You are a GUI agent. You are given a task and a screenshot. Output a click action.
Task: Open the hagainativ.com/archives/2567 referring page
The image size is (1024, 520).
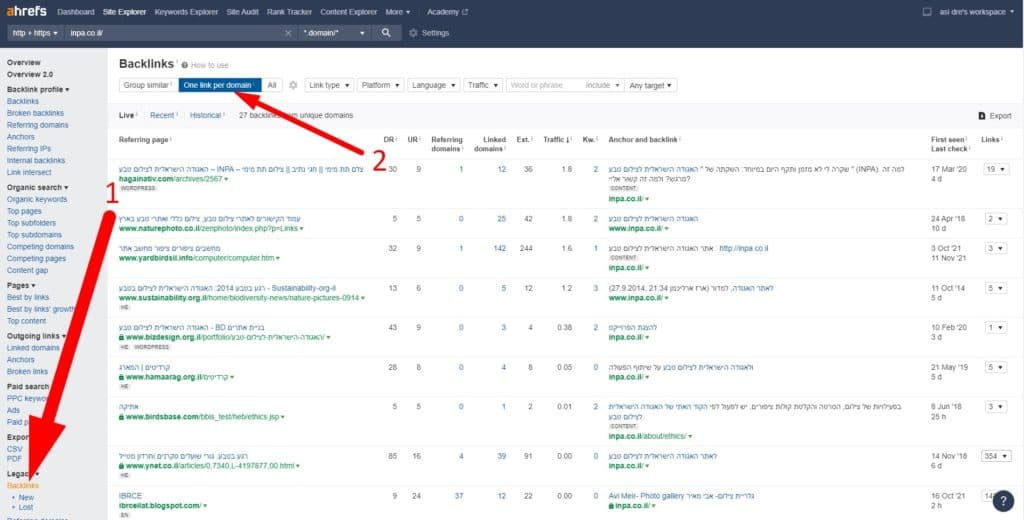(x=171, y=178)
